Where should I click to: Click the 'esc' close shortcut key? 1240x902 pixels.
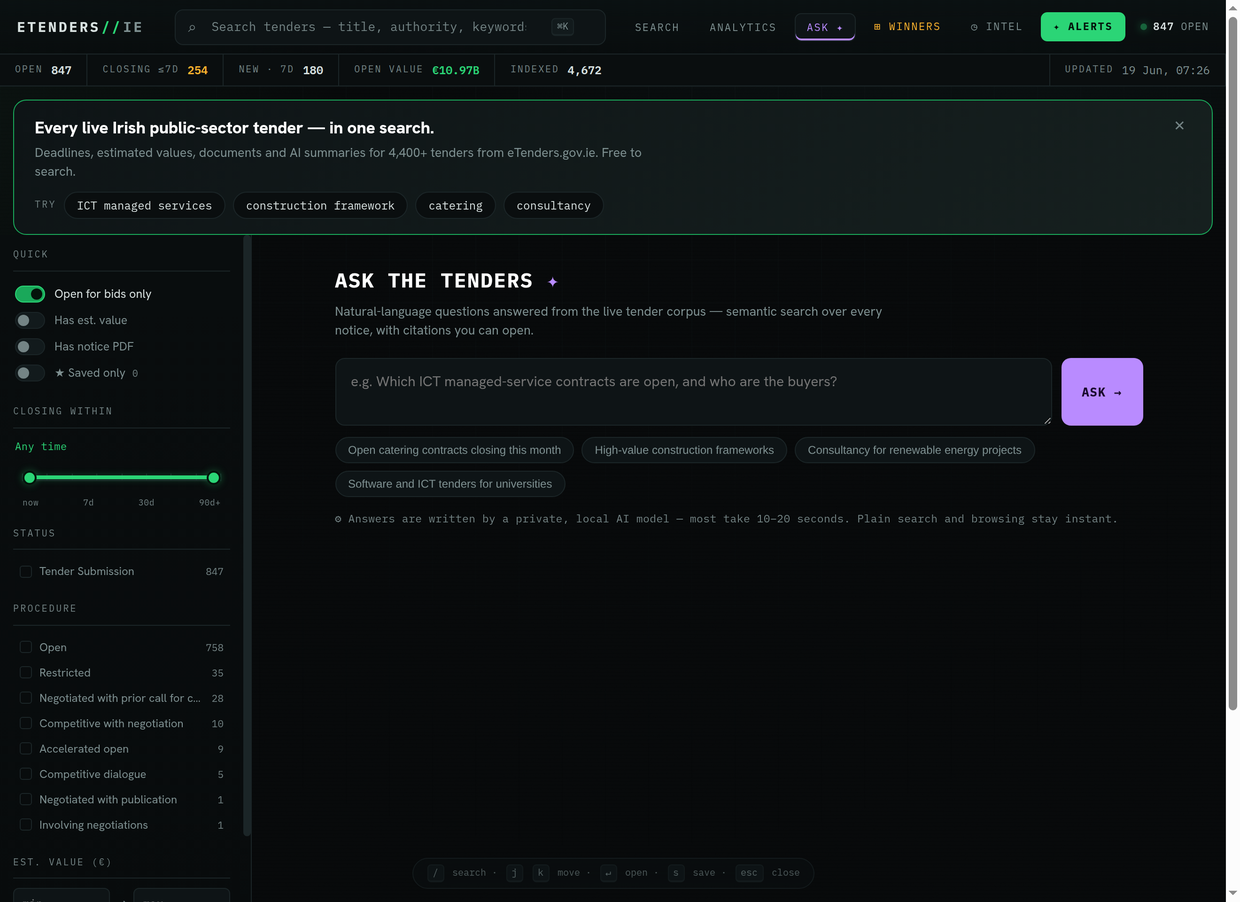coord(749,873)
